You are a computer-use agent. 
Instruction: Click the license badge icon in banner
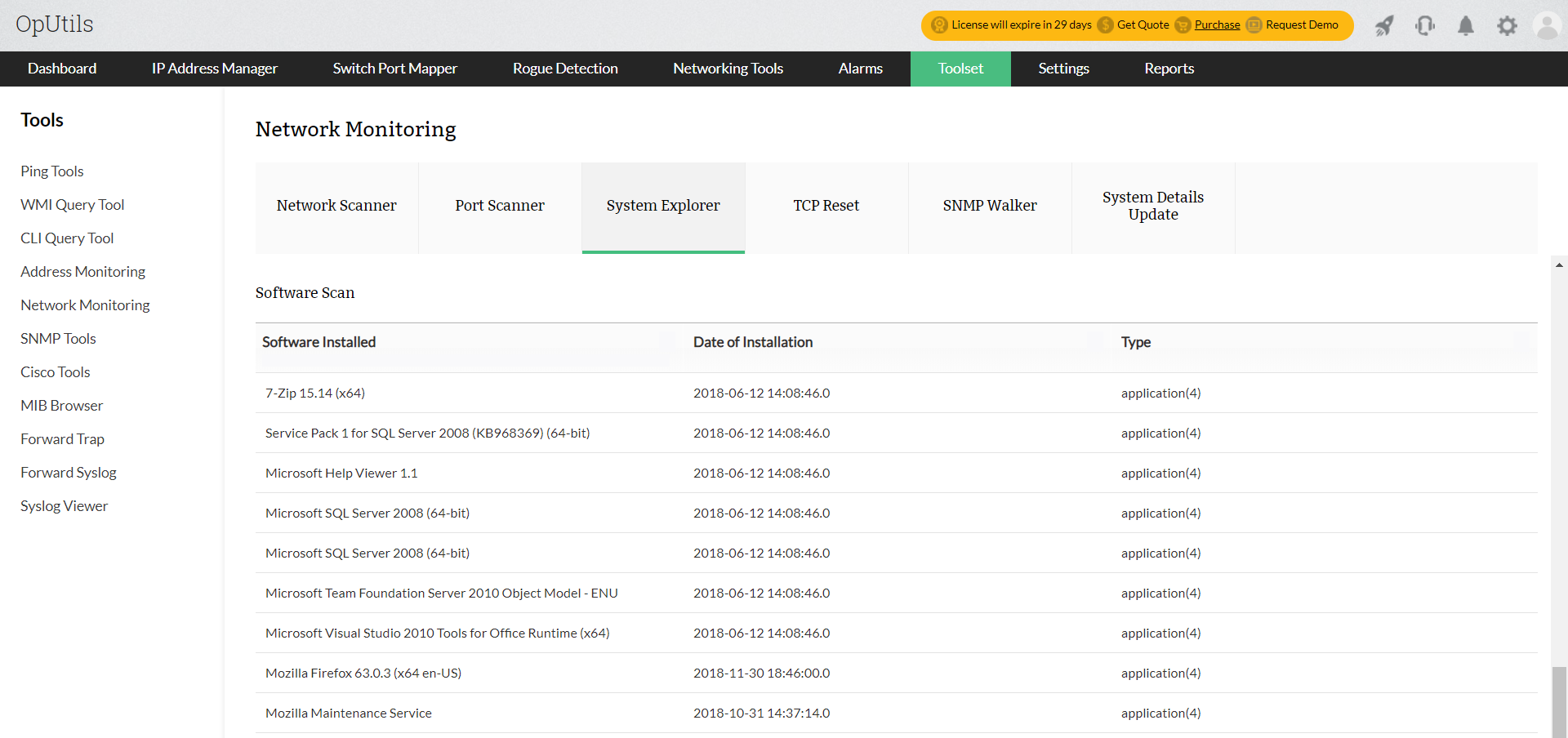(x=939, y=25)
